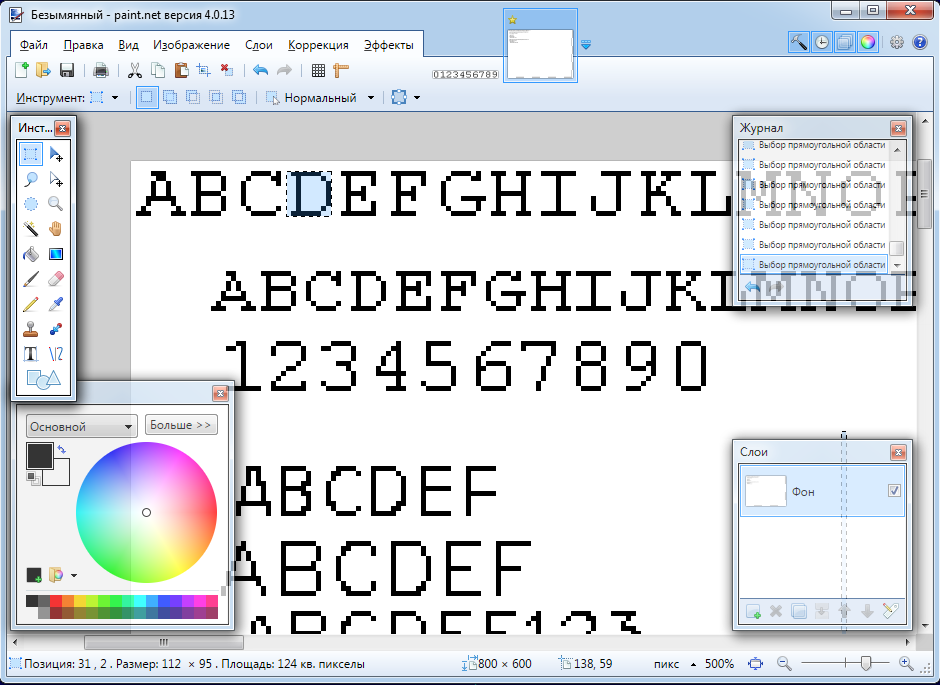This screenshot has height=685, width=940.
Task: Select the Pencil tool
Action: [31, 304]
